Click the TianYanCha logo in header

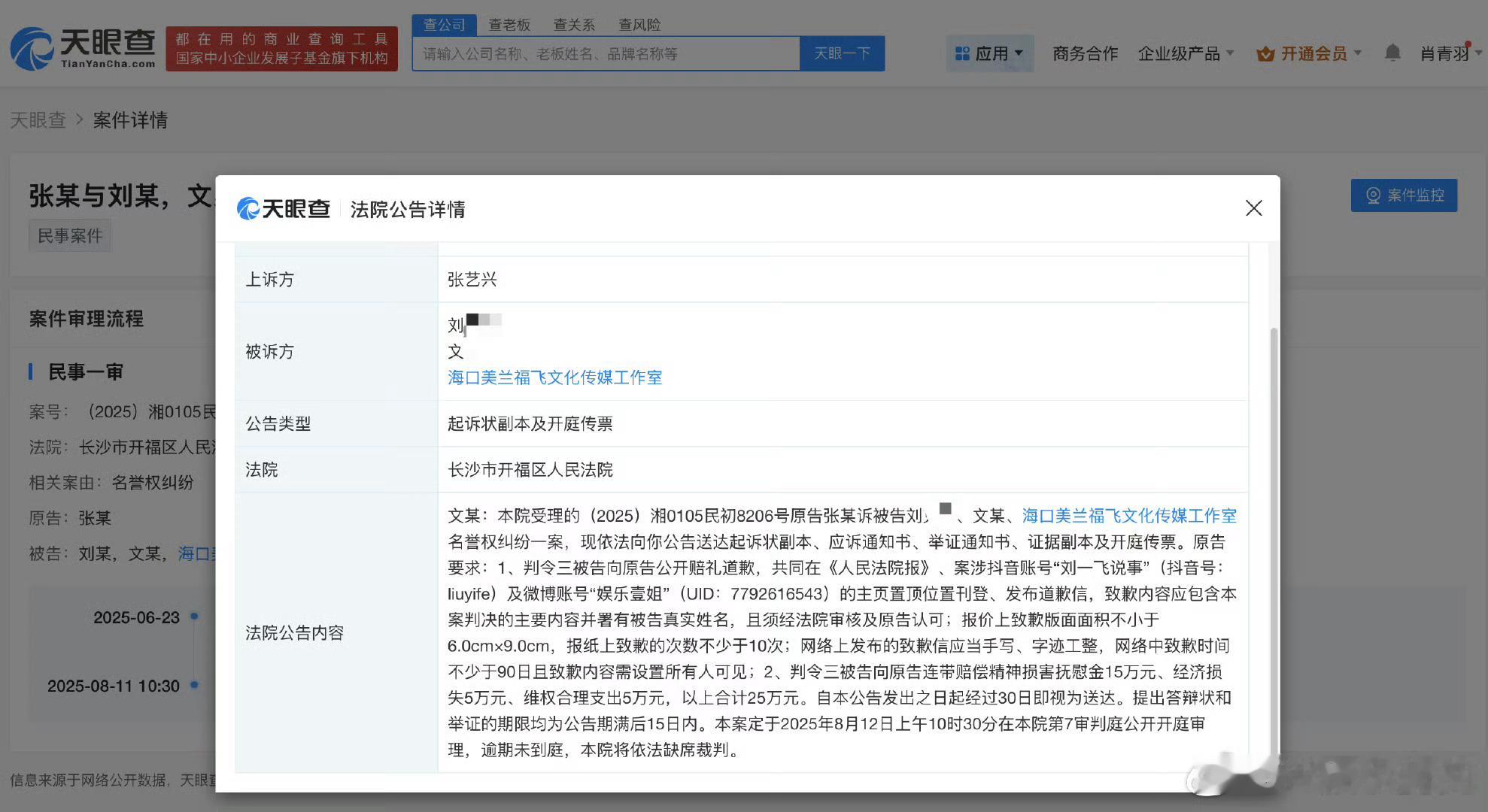pyautogui.click(x=83, y=48)
